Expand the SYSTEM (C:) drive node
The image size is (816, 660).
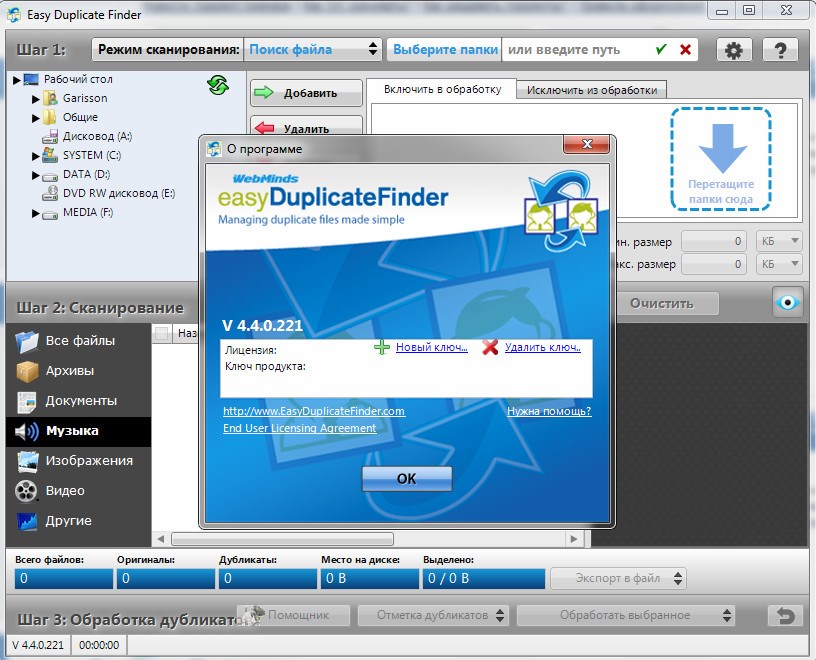(35, 156)
